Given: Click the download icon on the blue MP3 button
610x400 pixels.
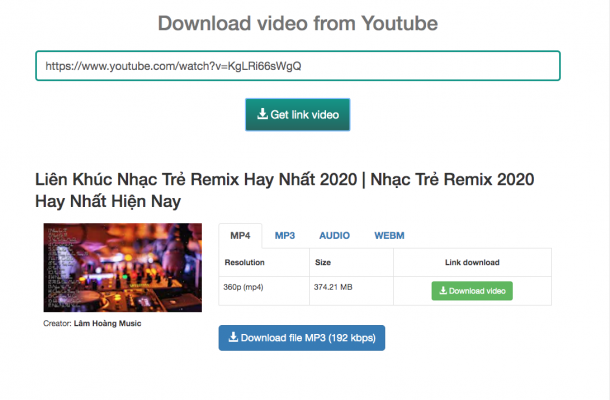Looking at the screenshot, I should pyautogui.click(x=234, y=338).
